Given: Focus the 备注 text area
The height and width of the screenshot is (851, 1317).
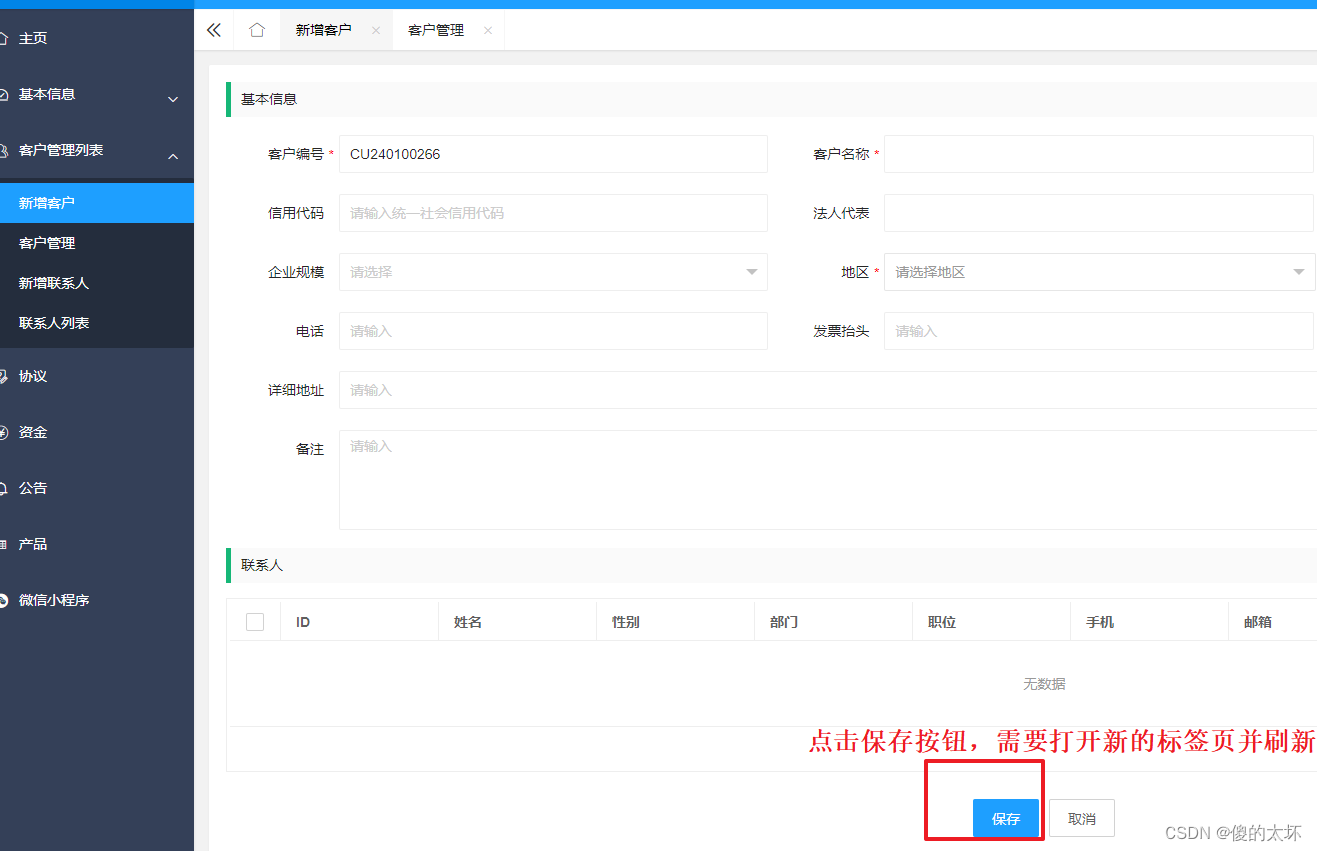Looking at the screenshot, I should (828, 480).
